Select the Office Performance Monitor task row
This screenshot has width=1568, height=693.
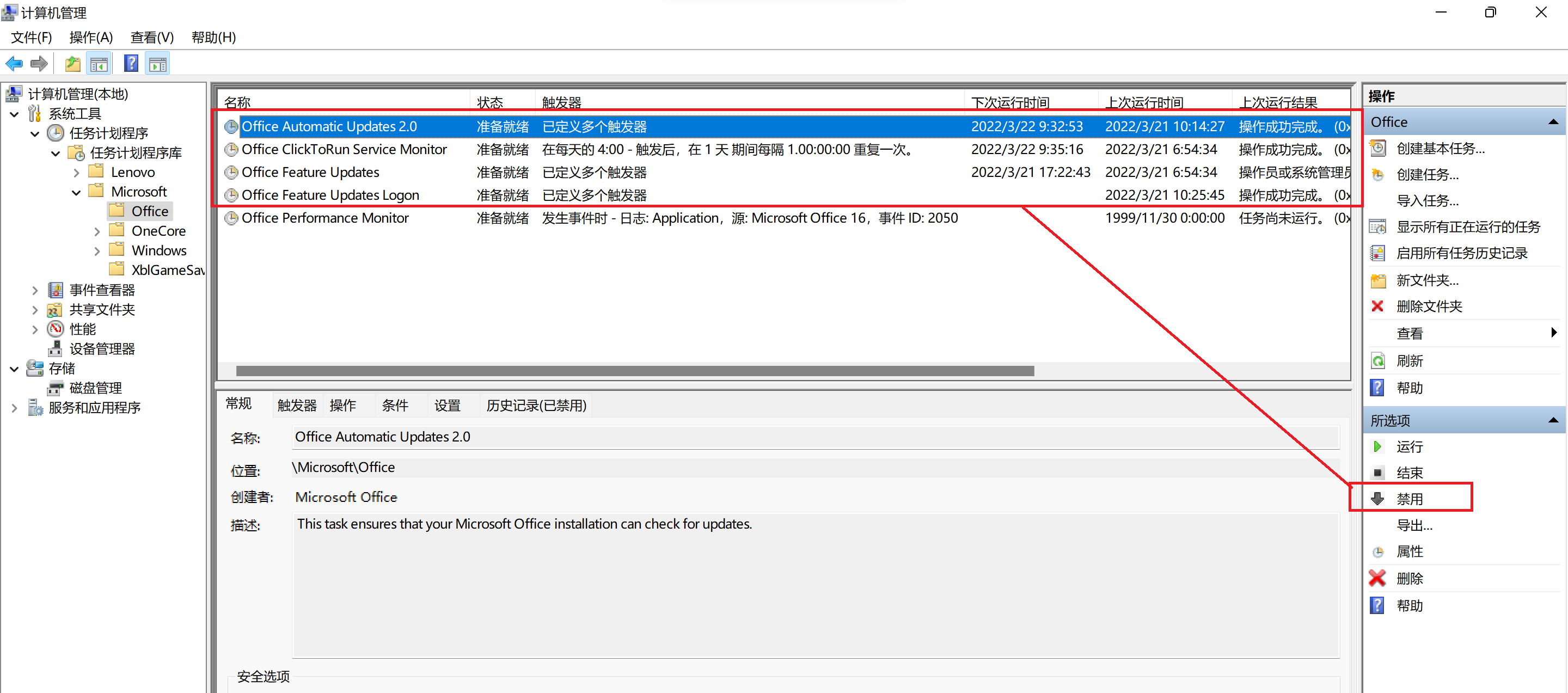[x=325, y=218]
